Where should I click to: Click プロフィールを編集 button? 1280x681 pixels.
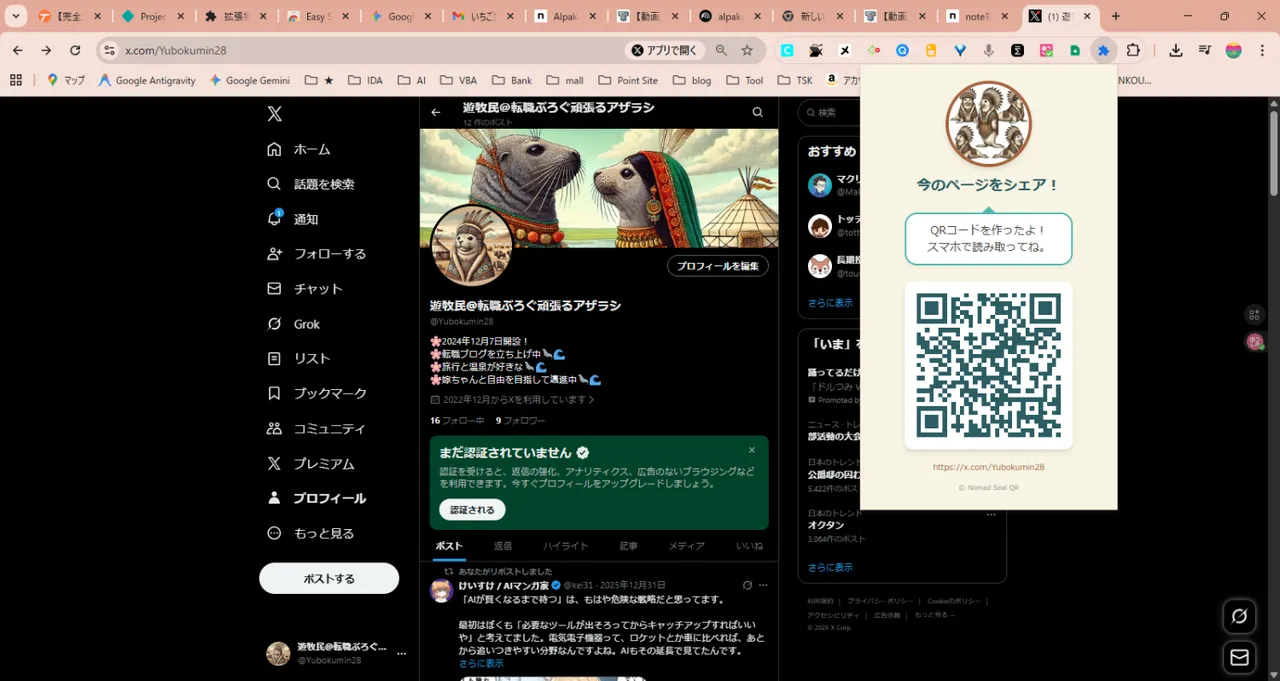pyautogui.click(x=718, y=266)
